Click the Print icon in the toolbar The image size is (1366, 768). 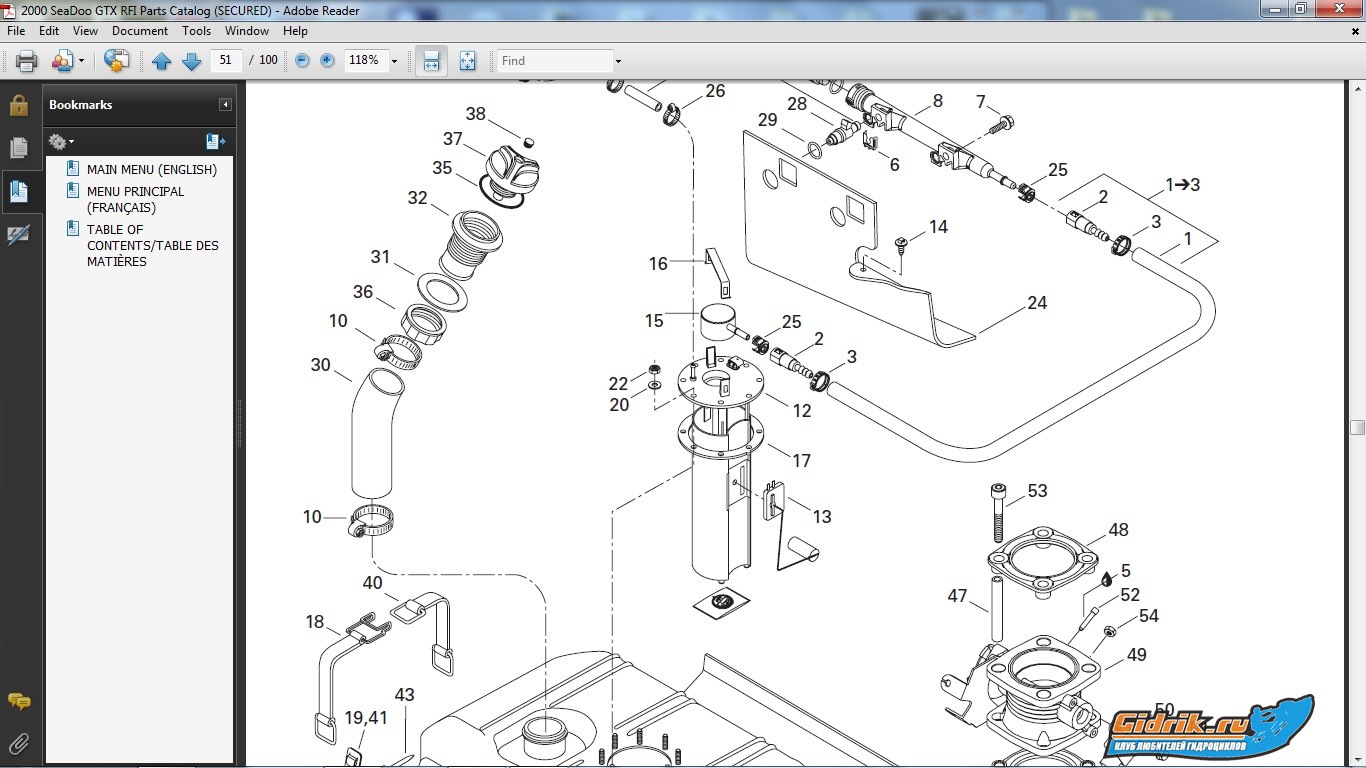tap(27, 61)
